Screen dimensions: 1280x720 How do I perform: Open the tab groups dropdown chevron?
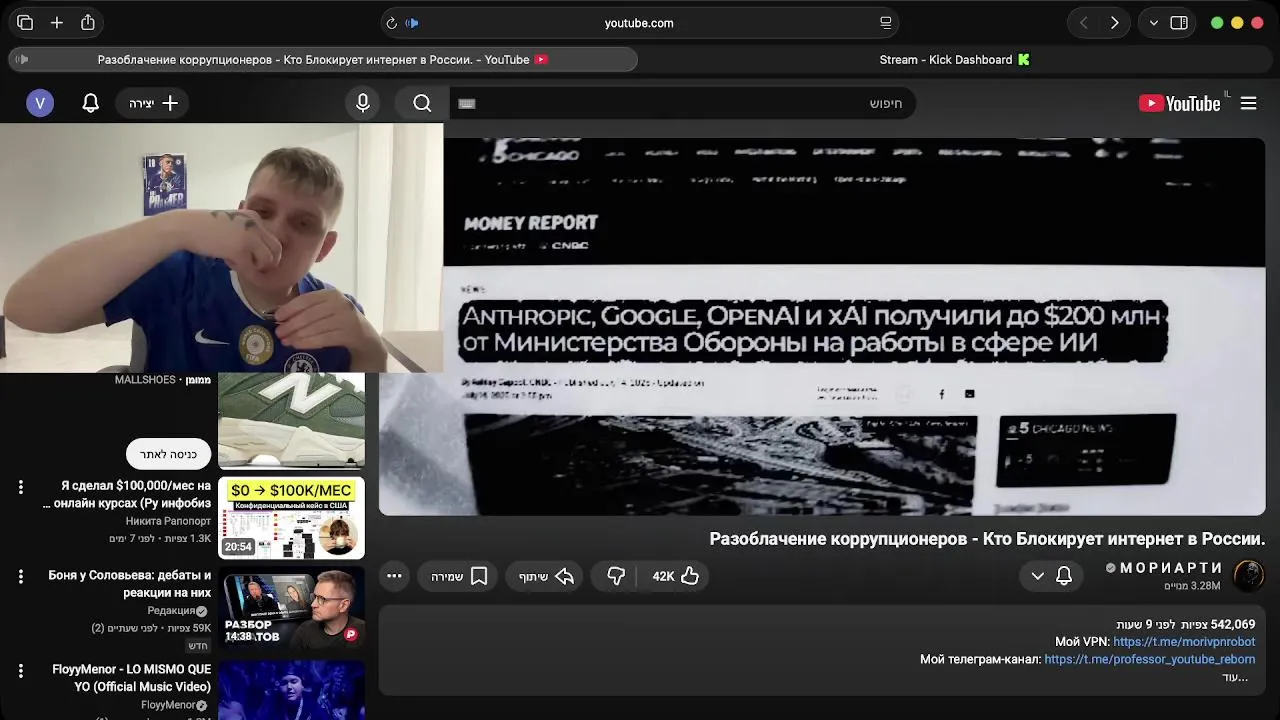pos(1154,23)
